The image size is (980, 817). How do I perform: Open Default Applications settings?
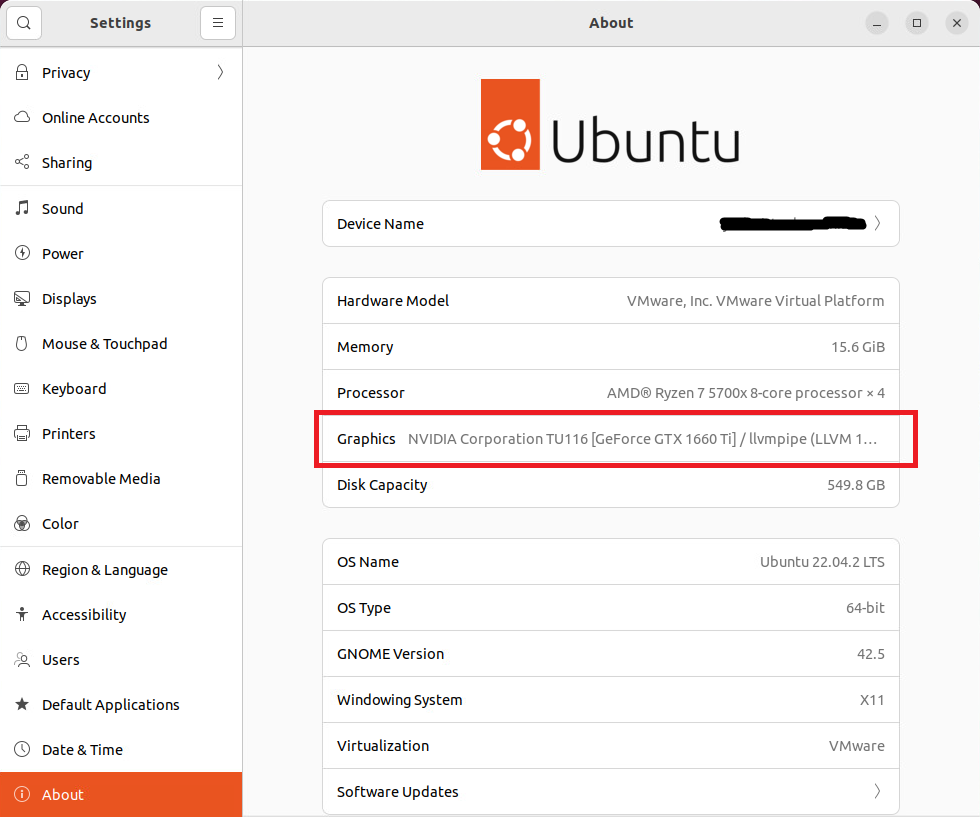click(x=121, y=704)
